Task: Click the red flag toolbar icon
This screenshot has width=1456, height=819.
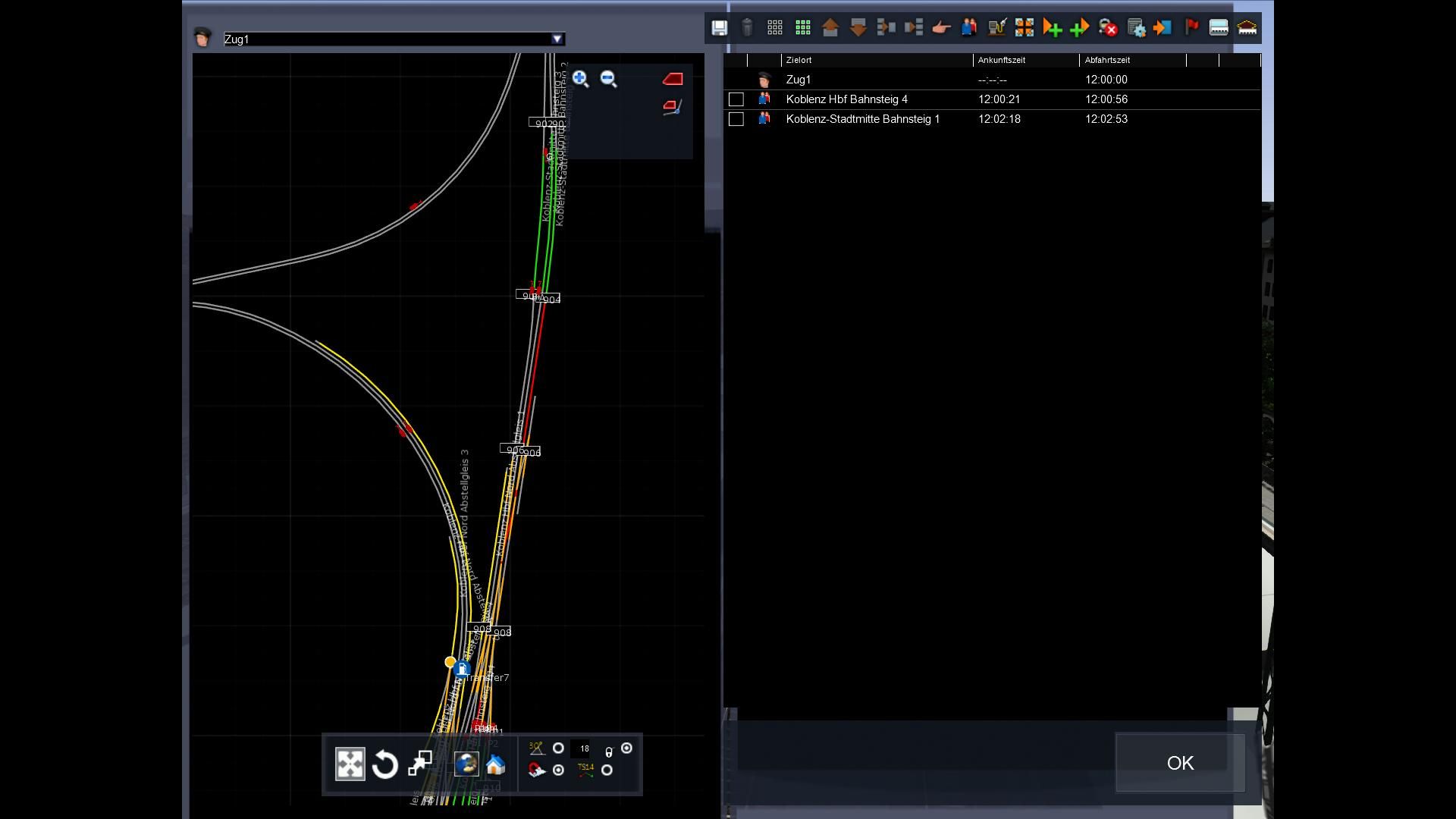Action: click(1191, 28)
